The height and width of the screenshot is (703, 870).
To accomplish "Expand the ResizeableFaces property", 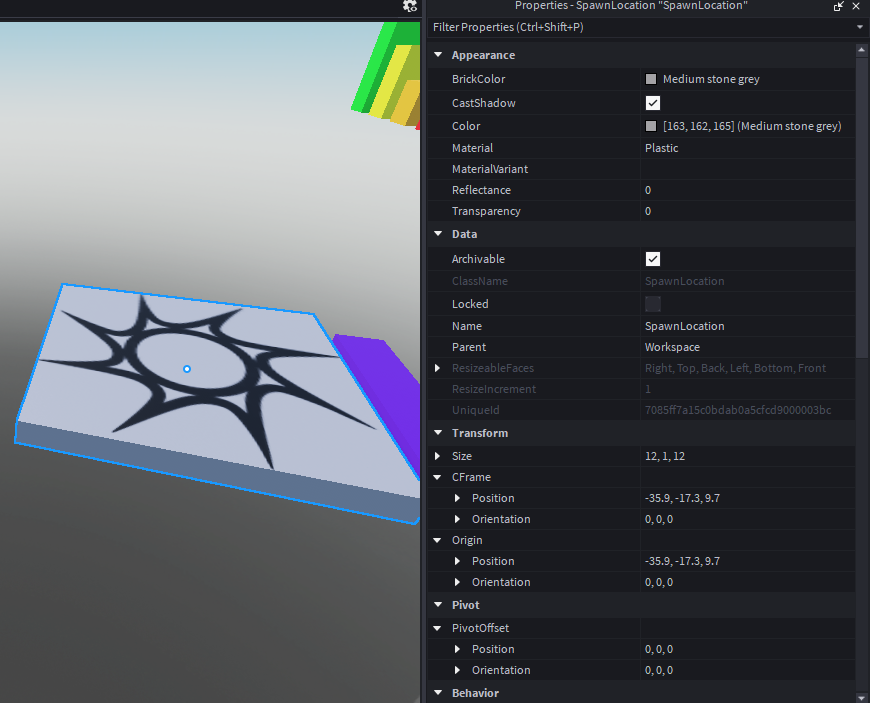I will 437,368.
